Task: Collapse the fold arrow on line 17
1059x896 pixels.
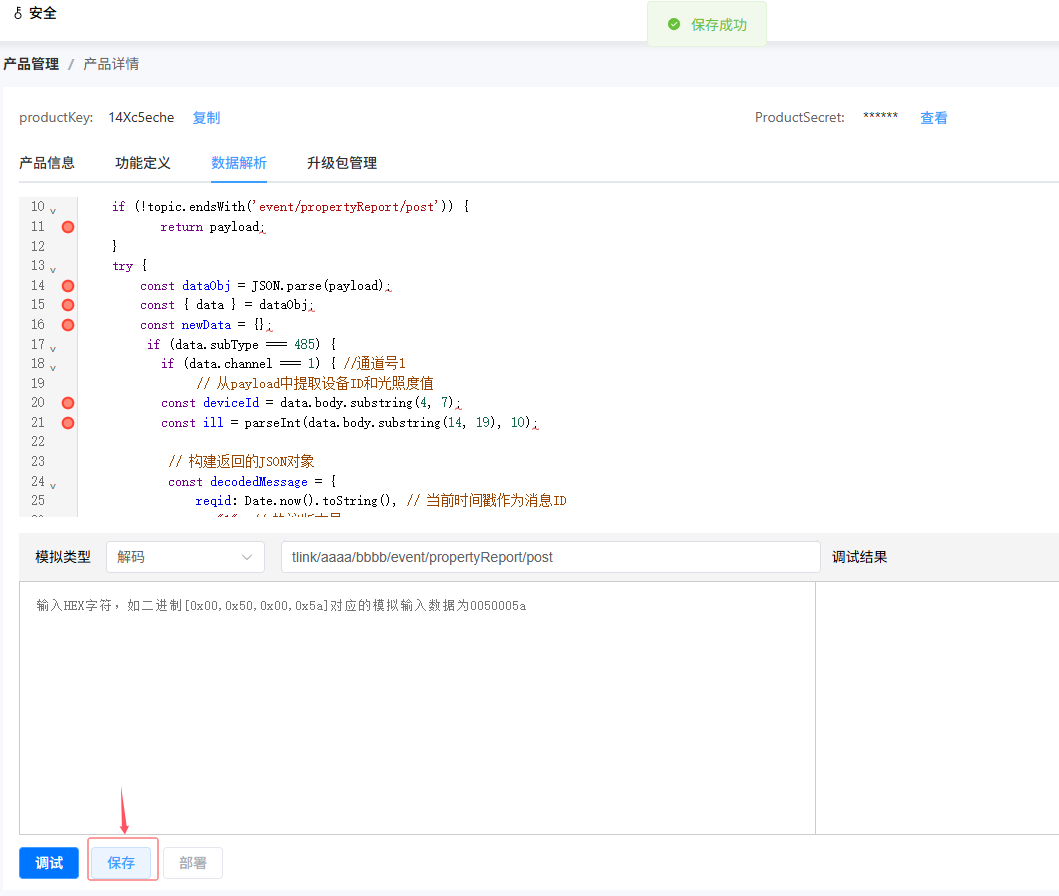Action: click(53, 348)
